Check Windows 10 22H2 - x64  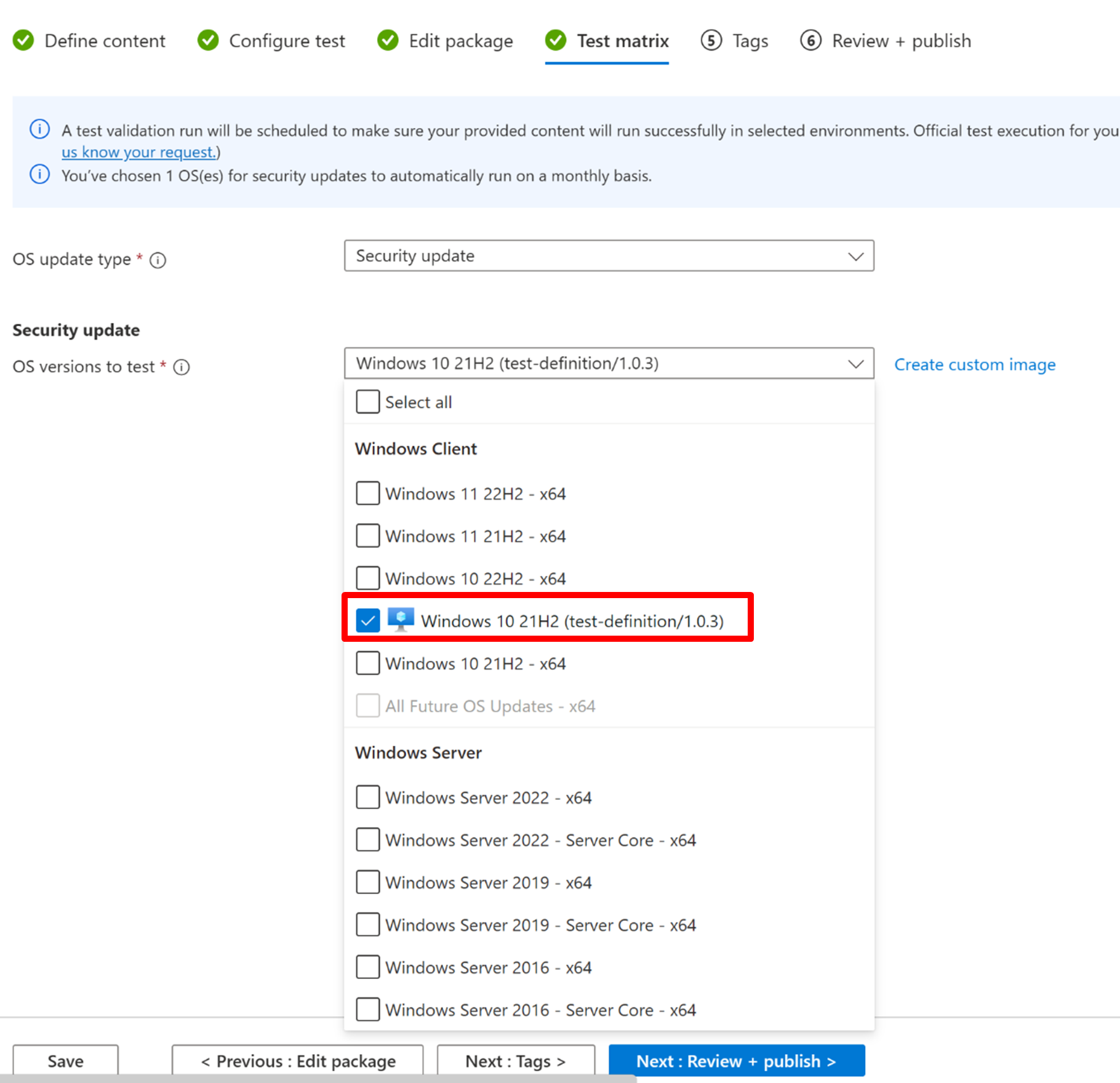368,578
